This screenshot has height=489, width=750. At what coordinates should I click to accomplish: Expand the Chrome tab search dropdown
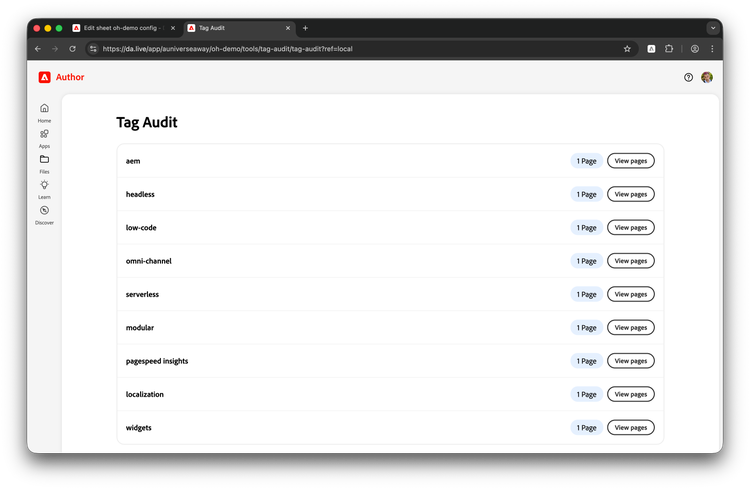pyautogui.click(x=713, y=28)
